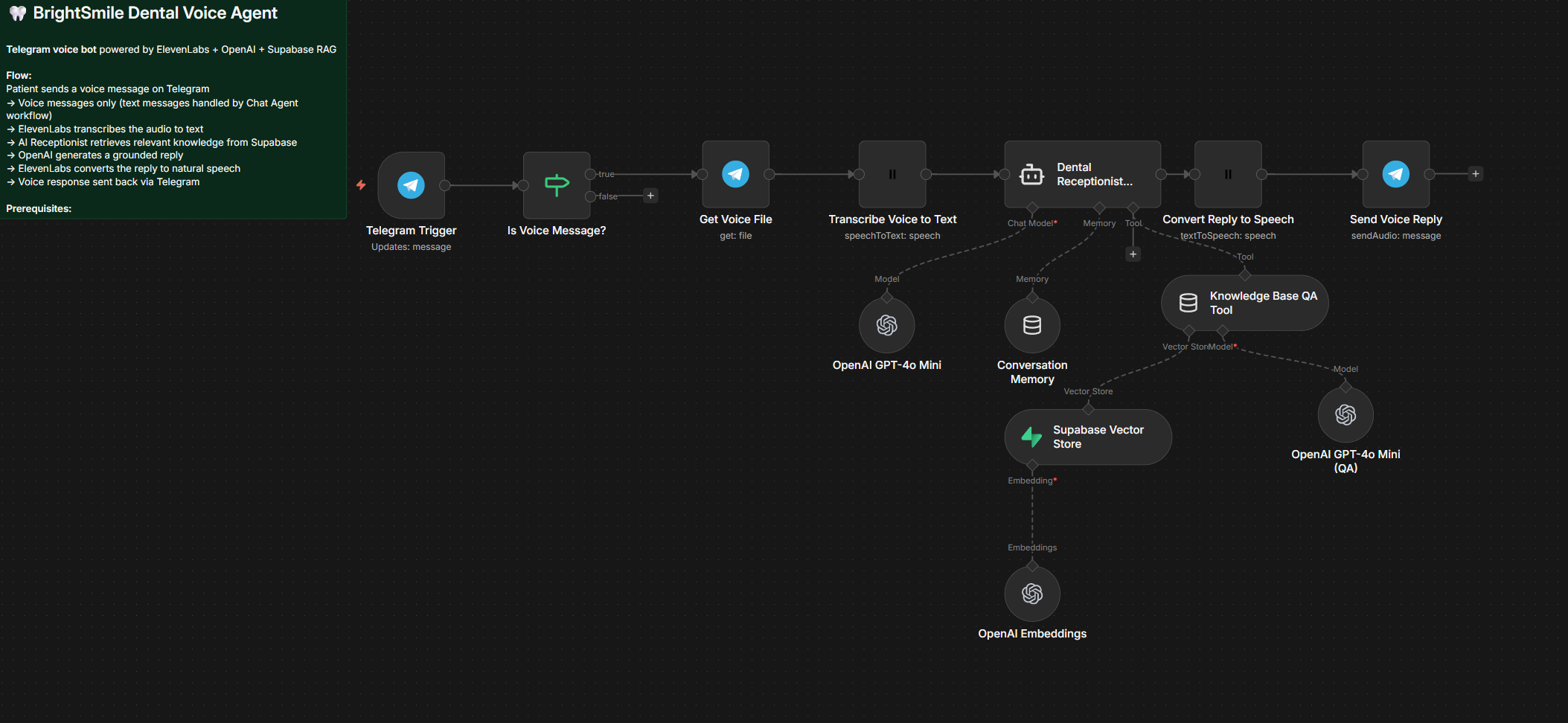Viewport: 1568px width, 723px height.
Task: Click the "Flow:" heading in the note
Action: tap(19, 76)
